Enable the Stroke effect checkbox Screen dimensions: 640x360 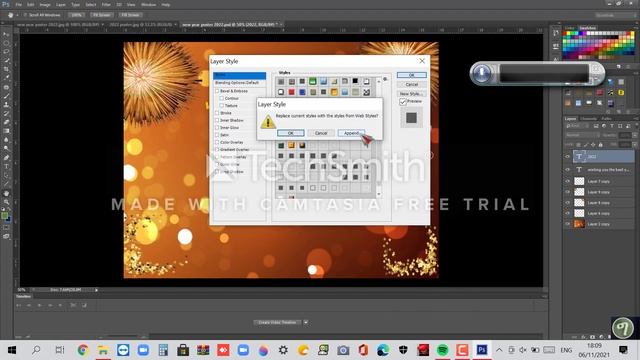click(x=217, y=113)
